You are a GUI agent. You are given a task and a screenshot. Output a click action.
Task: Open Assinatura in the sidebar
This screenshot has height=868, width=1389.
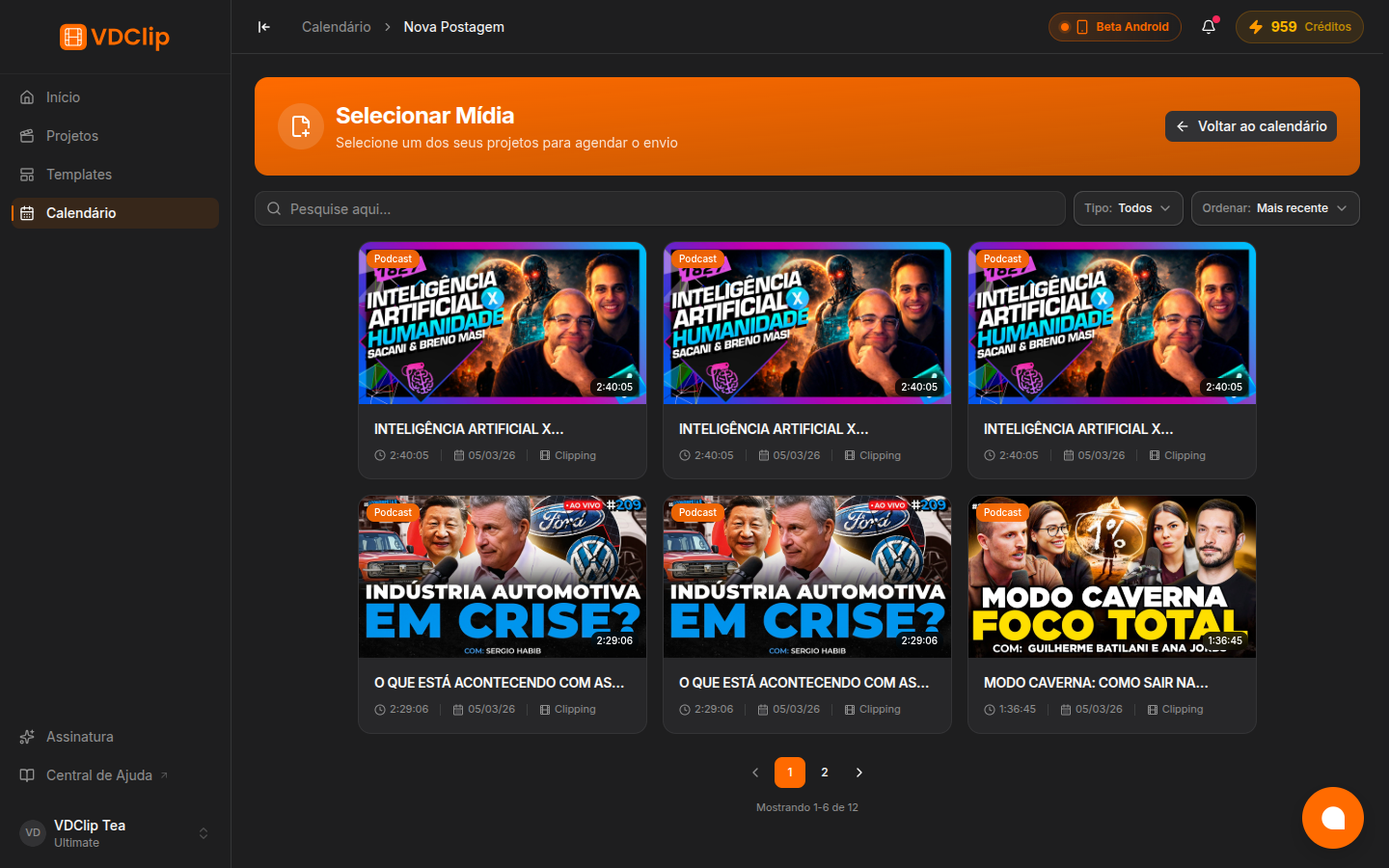point(115,737)
